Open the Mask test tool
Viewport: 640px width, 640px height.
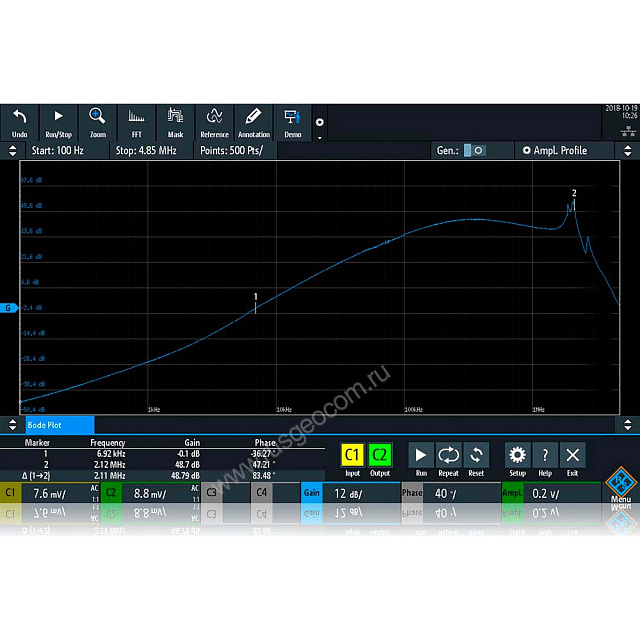(x=175, y=121)
